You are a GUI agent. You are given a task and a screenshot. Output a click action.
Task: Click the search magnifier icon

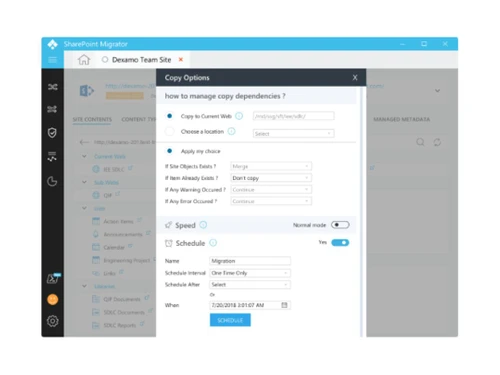[x=420, y=142]
